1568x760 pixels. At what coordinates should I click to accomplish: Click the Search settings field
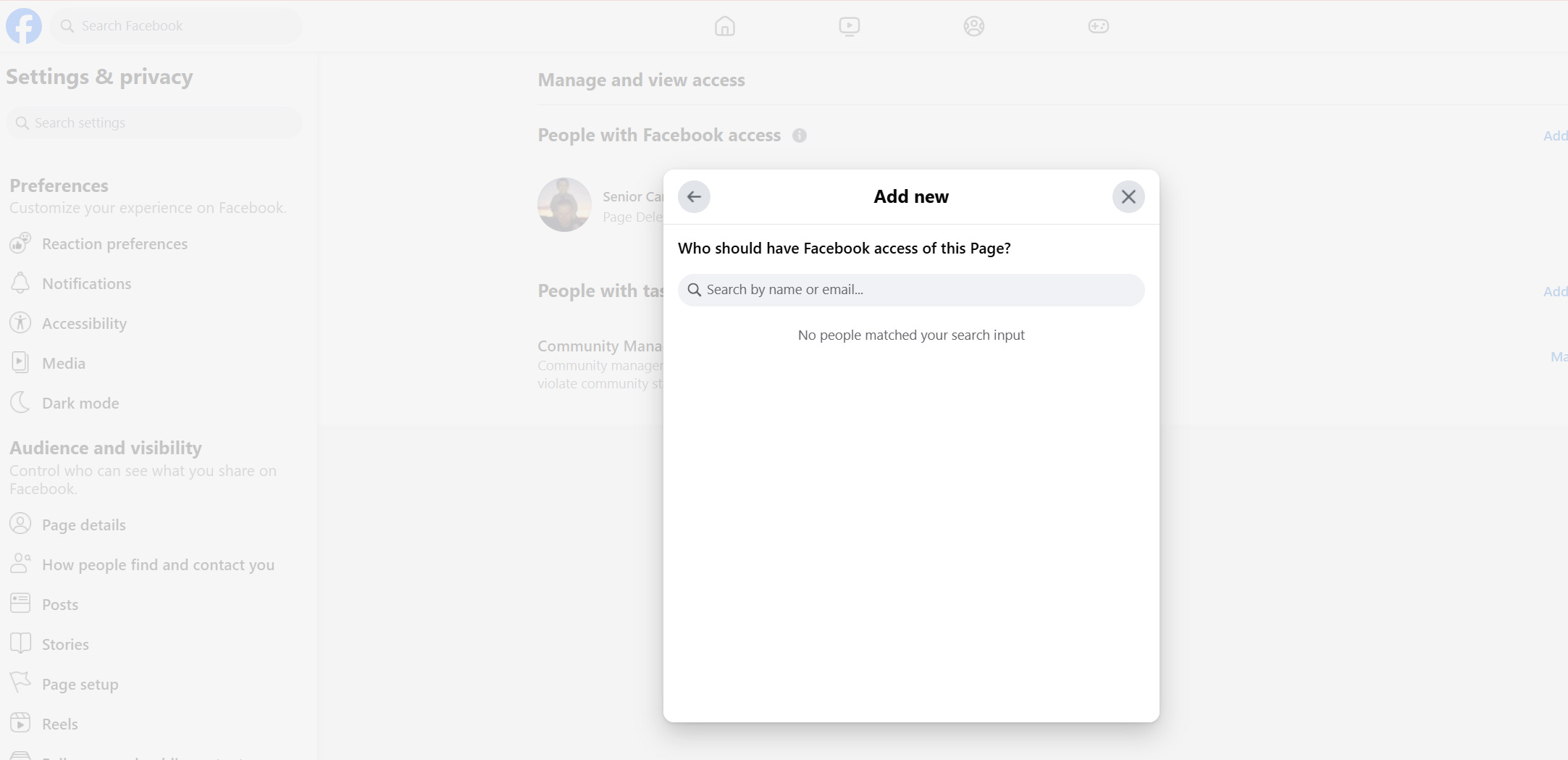point(154,123)
